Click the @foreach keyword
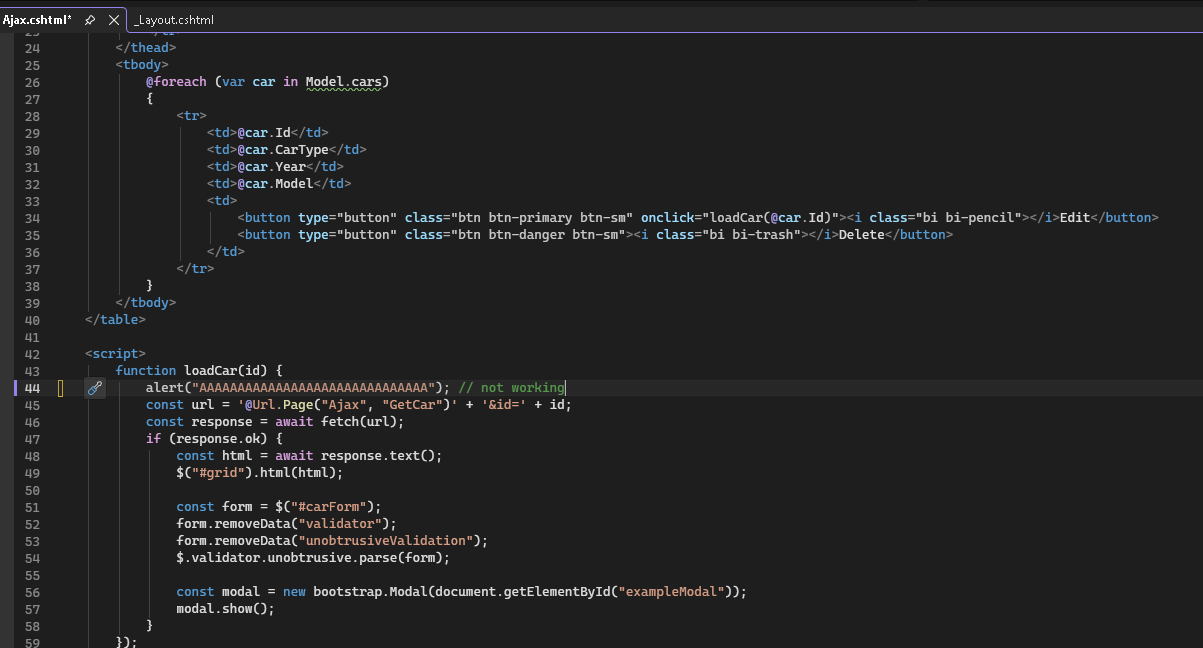 pos(176,82)
